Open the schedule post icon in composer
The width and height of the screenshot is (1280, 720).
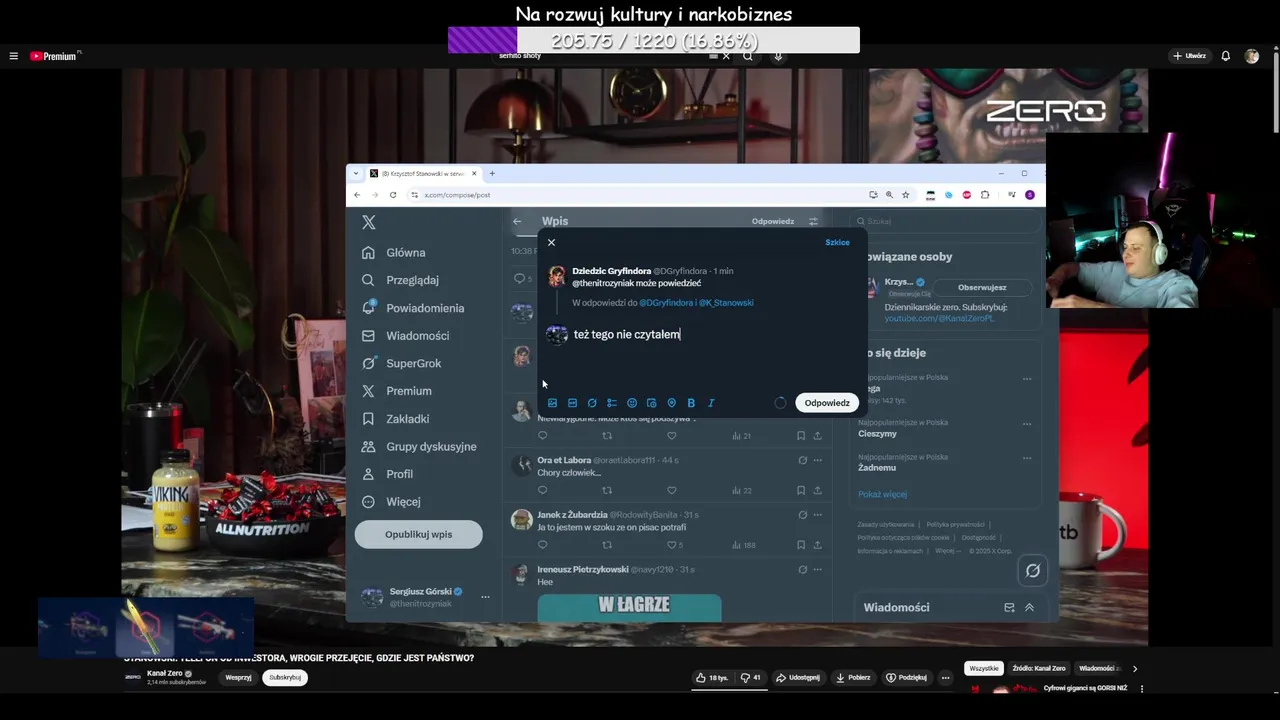(651, 403)
